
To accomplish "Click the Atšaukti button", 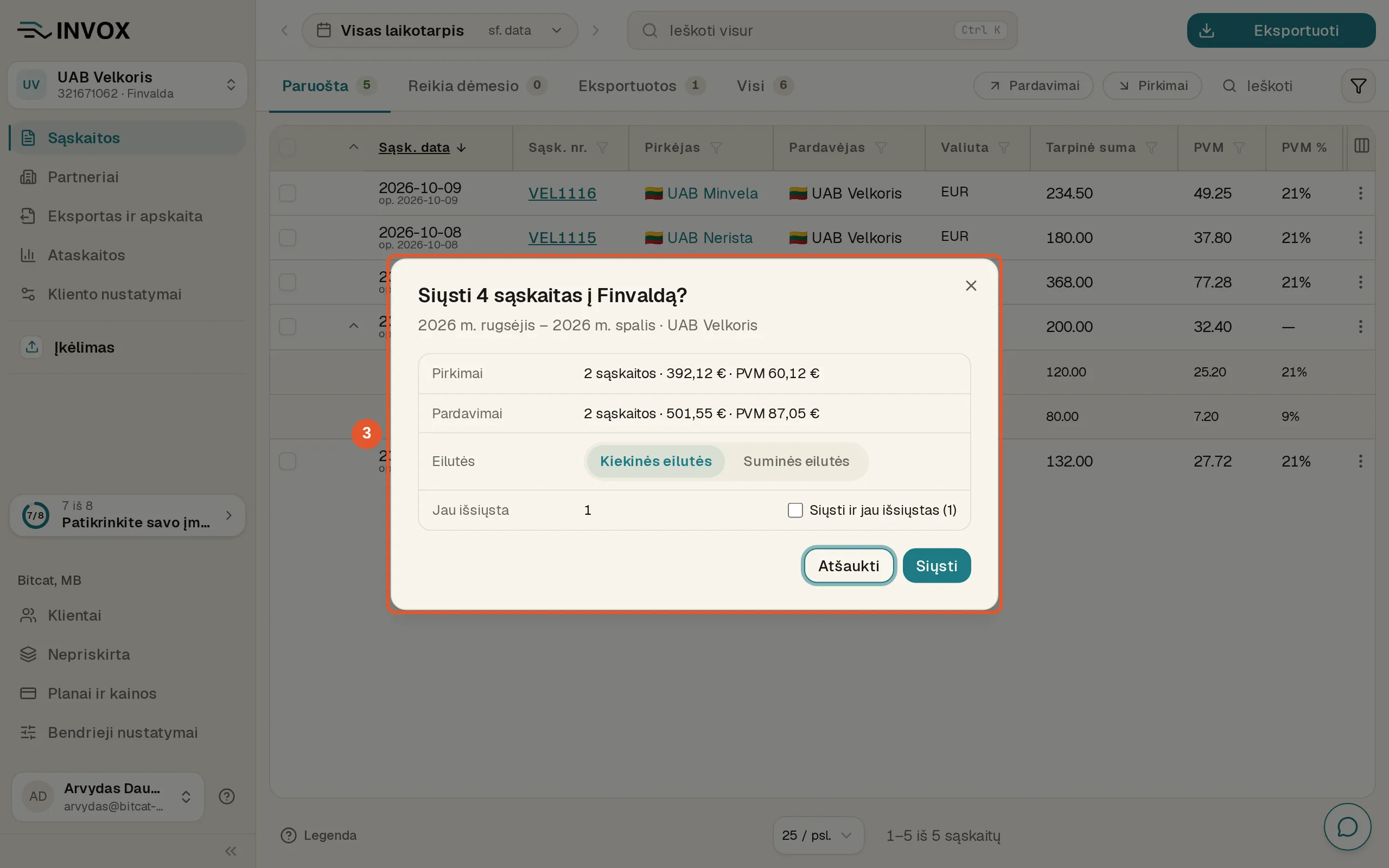I will pos(849,565).
